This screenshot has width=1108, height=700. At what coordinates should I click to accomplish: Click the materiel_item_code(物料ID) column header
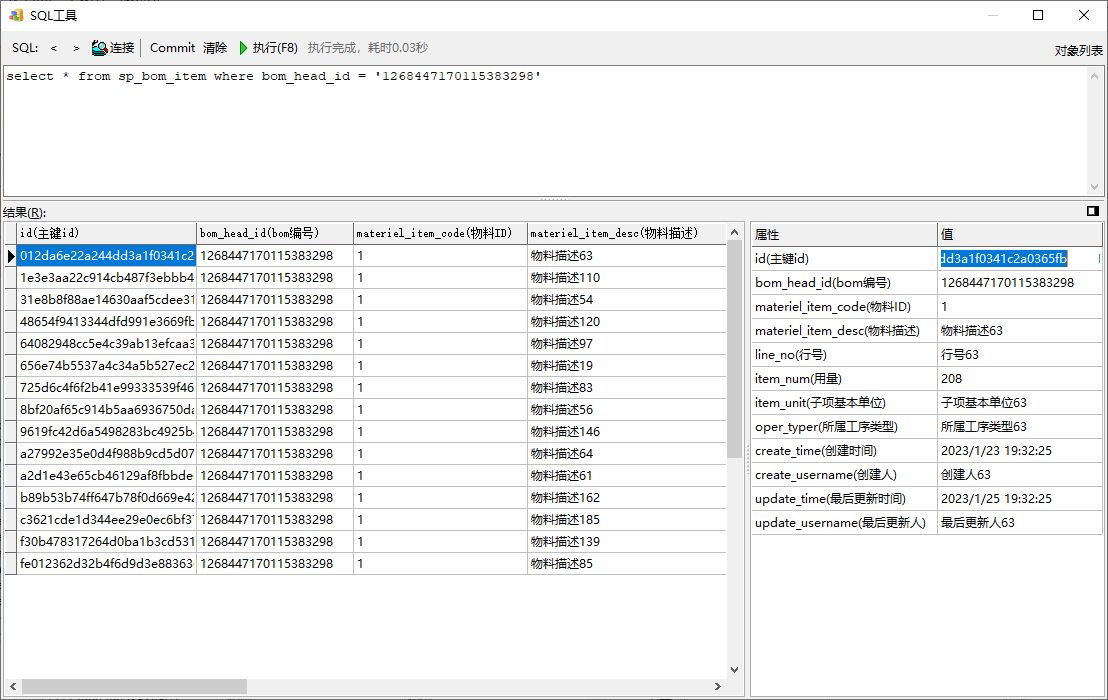[x=440, y=233]
